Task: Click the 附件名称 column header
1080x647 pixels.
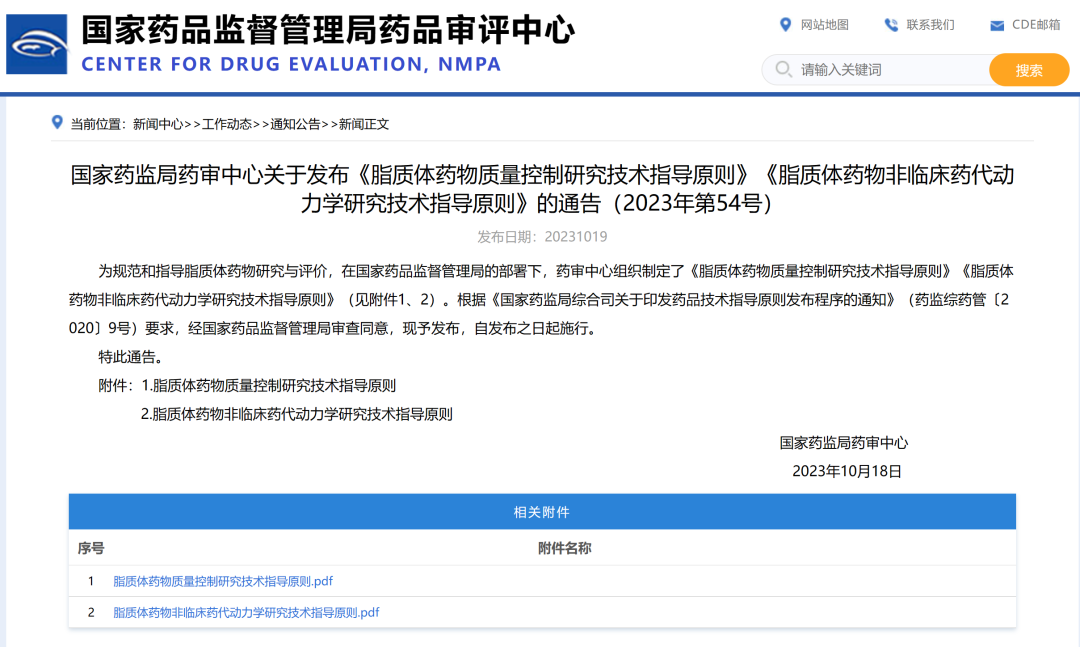Action: click(564, 548)
